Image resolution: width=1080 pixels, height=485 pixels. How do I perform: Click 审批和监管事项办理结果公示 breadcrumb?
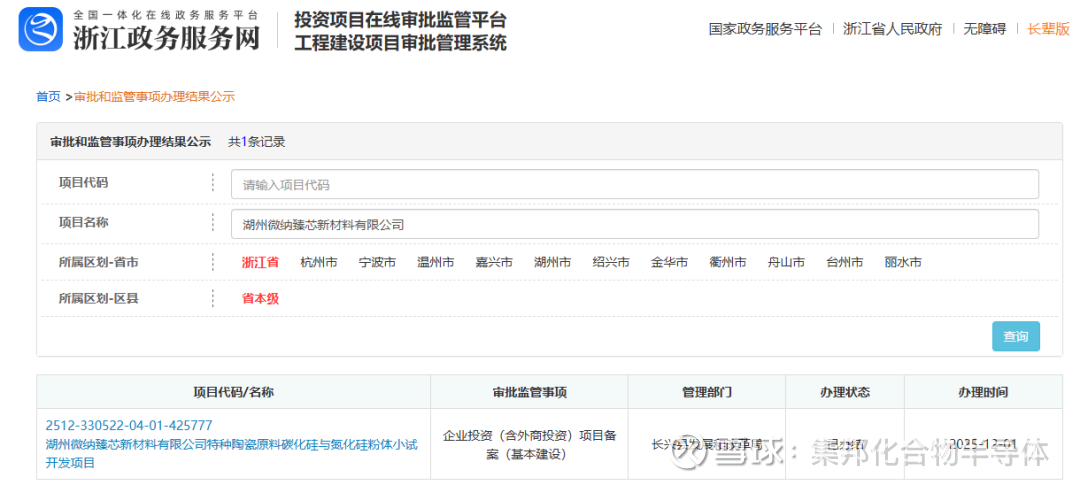point(155,96)
